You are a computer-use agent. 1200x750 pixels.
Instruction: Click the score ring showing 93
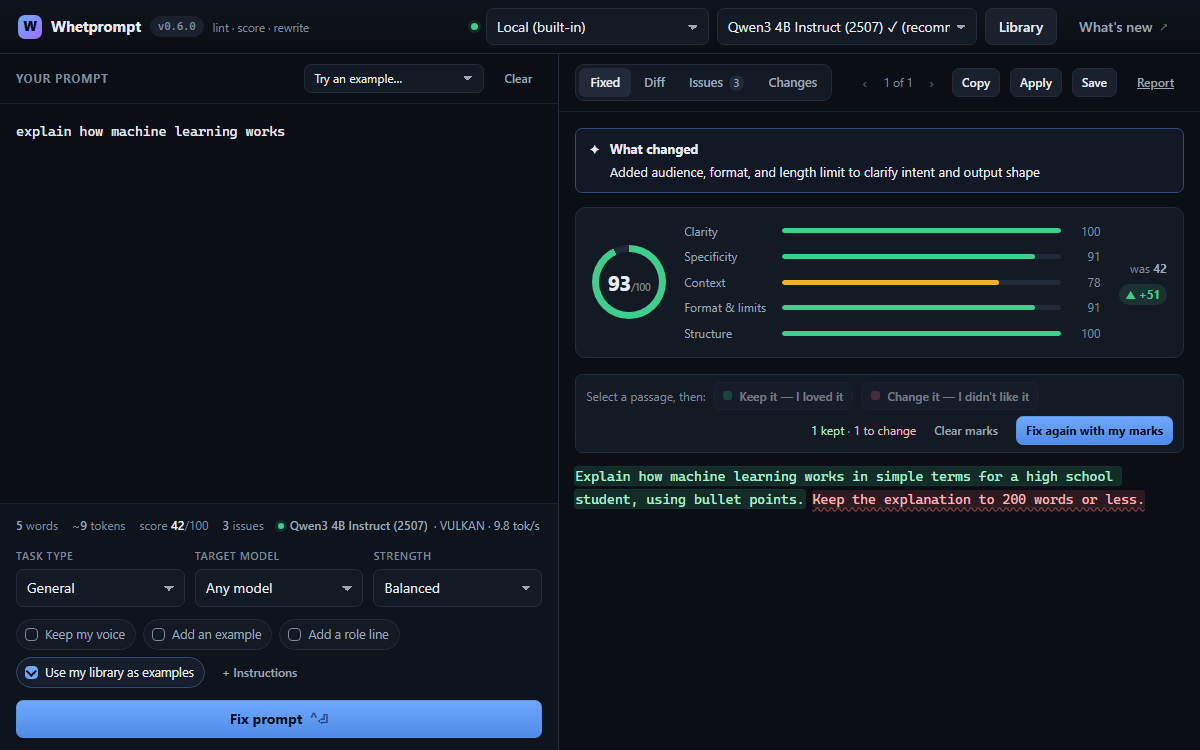[x=629, y=283]
